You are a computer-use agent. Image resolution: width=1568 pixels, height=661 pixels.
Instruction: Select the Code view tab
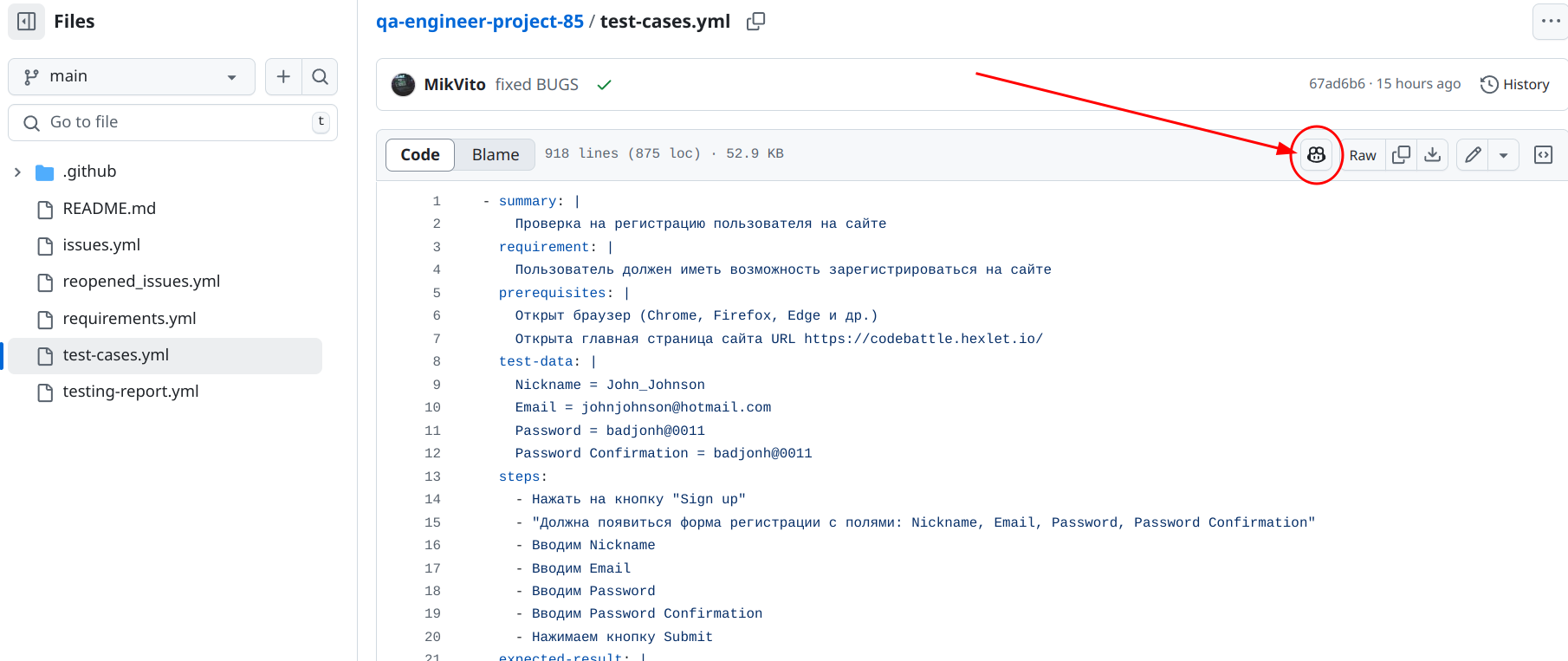click(x=420, y=155)
